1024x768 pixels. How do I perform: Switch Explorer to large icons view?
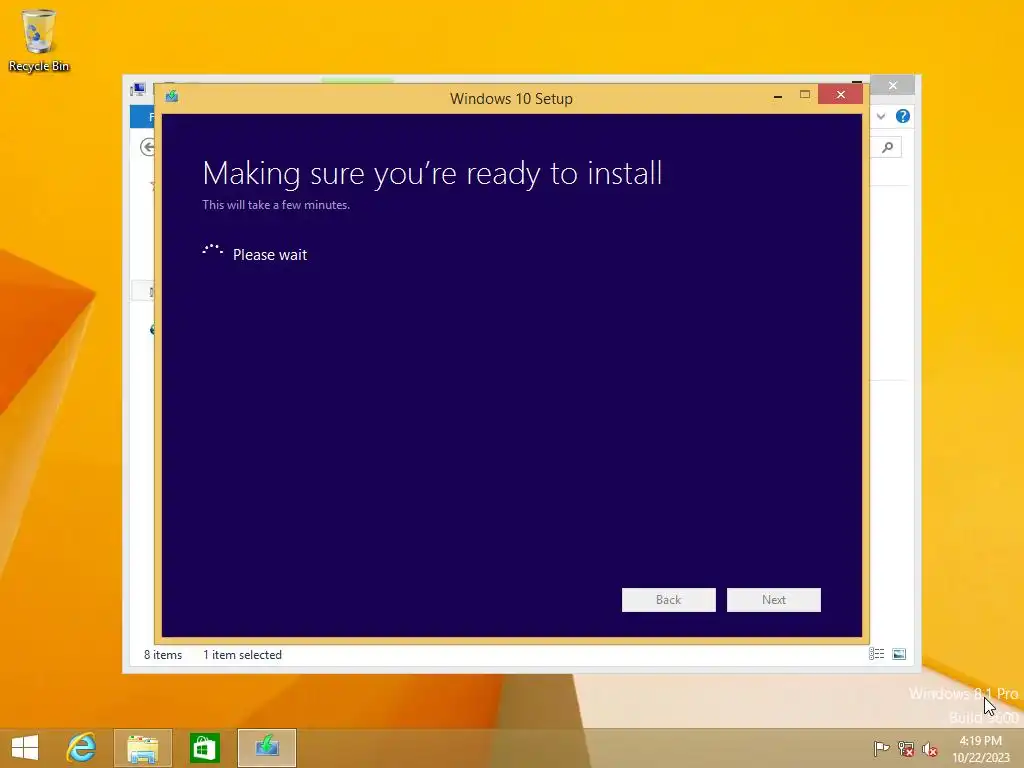tap(899, 654)
